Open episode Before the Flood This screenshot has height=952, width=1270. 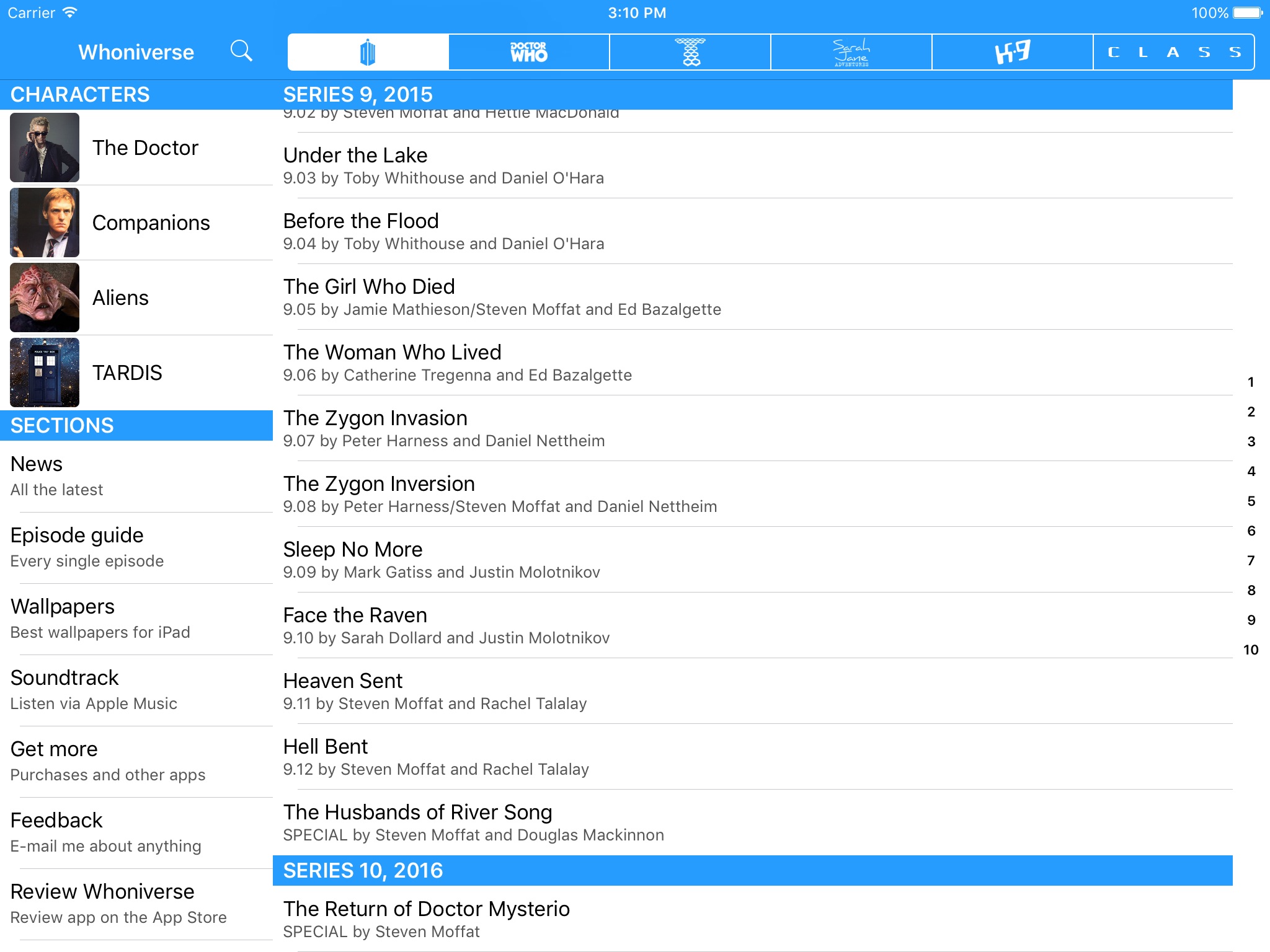coord(753,231)
